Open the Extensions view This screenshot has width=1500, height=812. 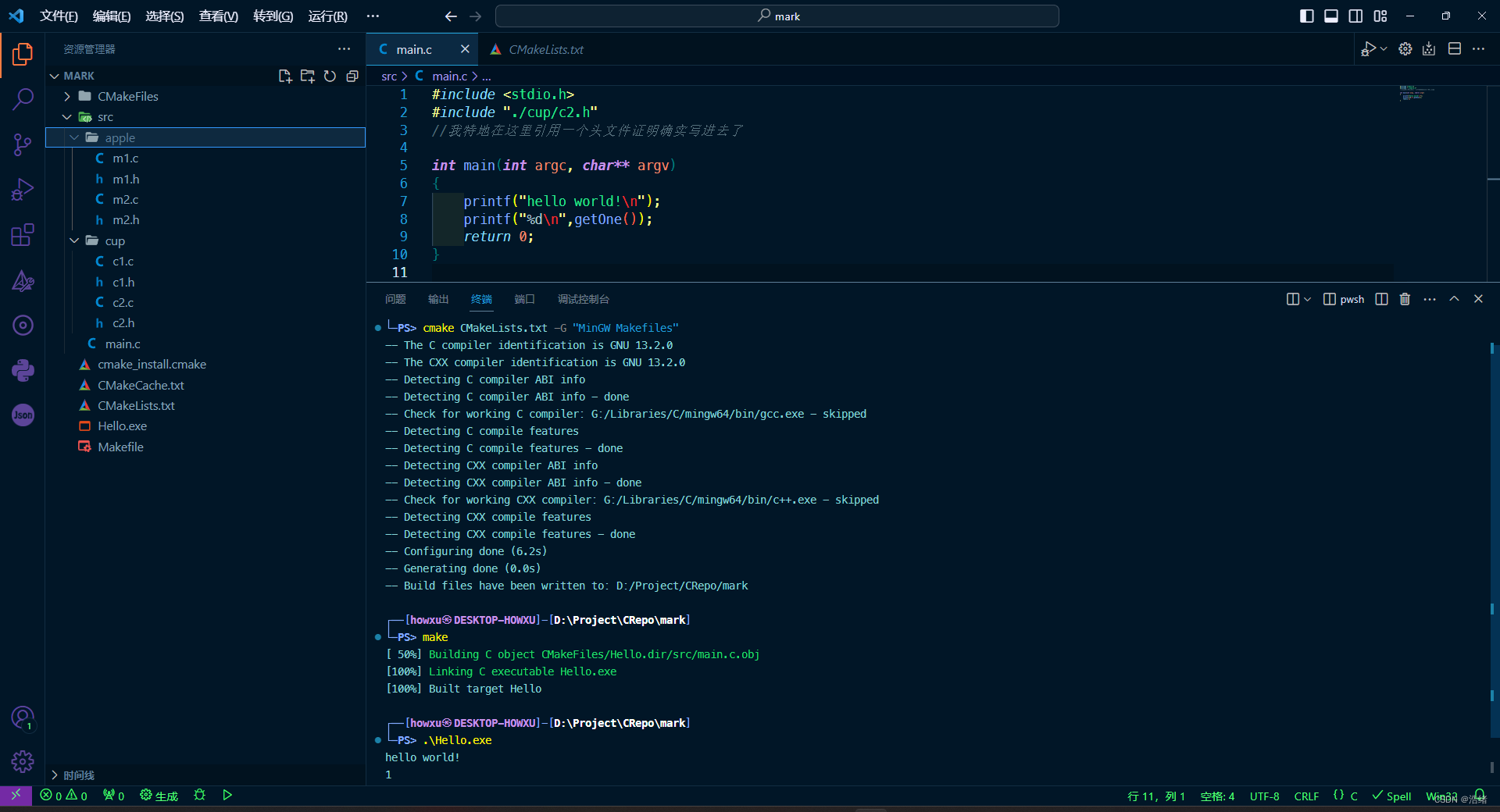click(23, 235)
